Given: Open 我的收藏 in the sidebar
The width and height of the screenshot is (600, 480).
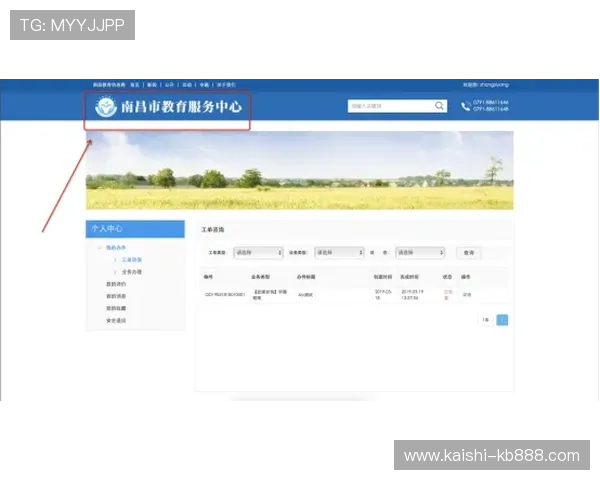Looking at the screenshot, I should point(116,308).
